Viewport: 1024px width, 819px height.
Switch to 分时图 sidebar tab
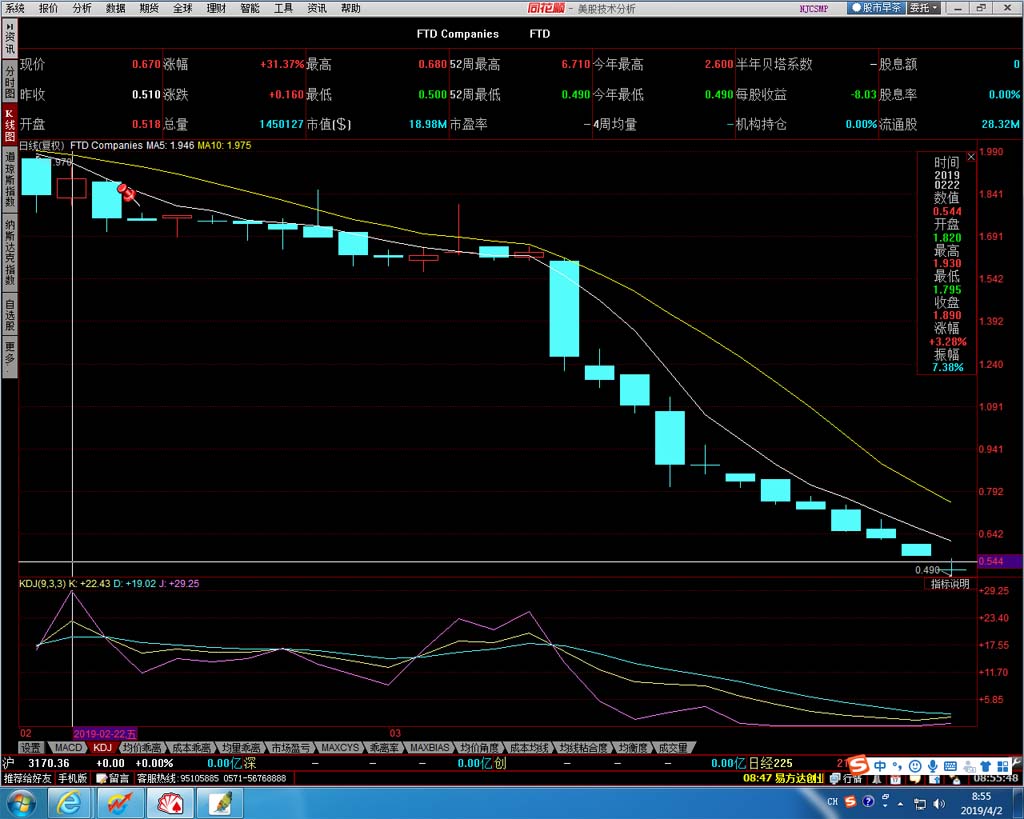coord(9,82)
